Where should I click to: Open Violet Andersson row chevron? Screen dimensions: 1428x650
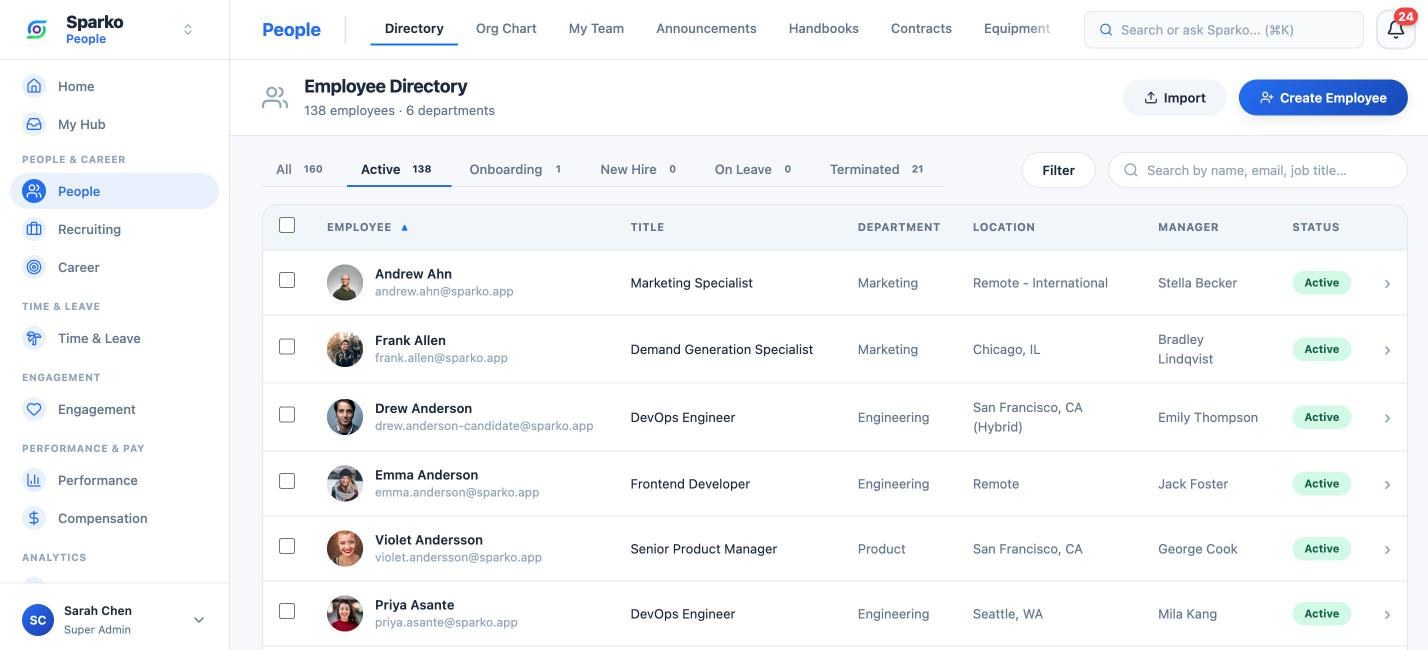click(1387, 550)
